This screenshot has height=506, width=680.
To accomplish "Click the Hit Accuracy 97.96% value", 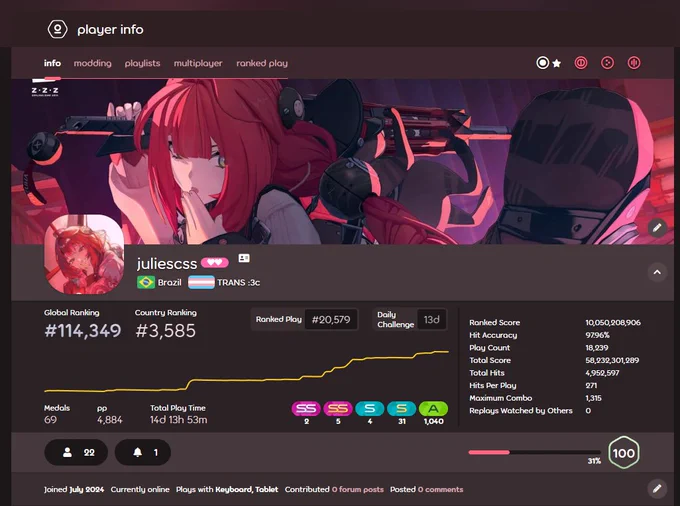I will (597, 335).
